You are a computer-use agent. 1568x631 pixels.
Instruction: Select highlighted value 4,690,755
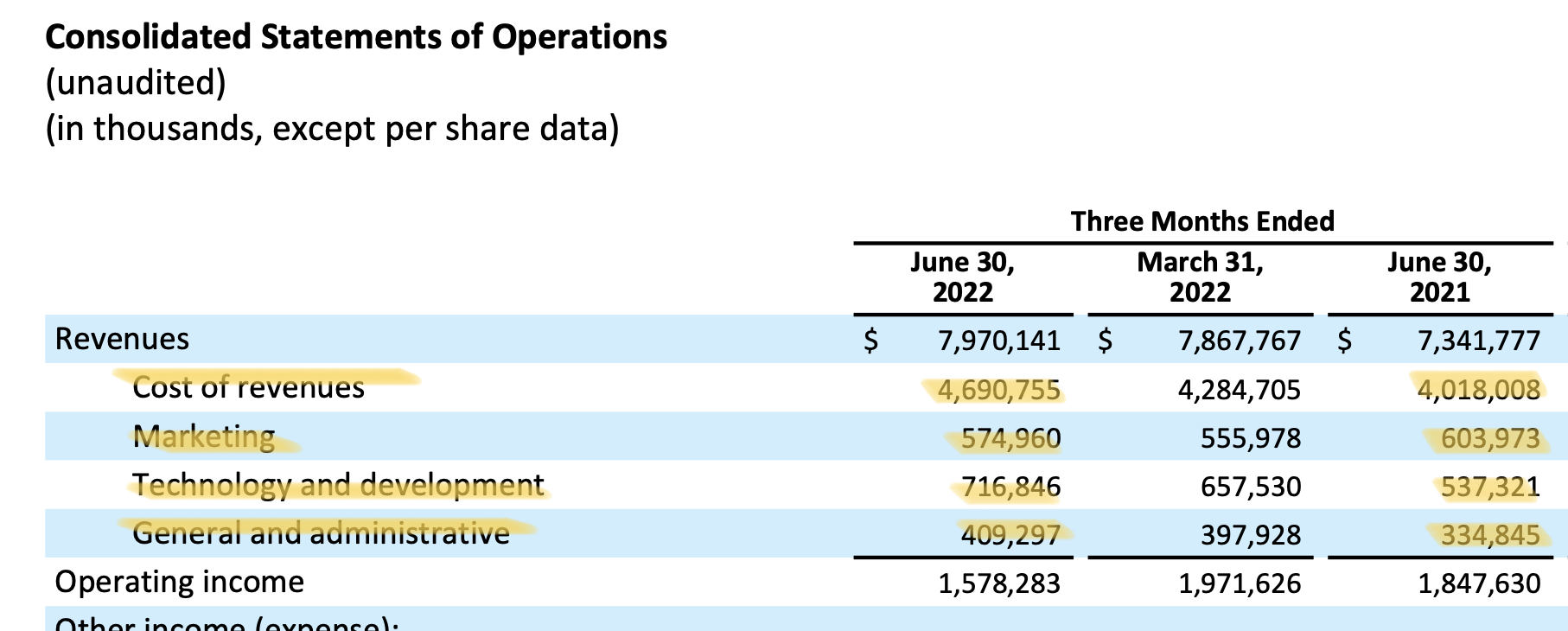[x=999, y=390]
